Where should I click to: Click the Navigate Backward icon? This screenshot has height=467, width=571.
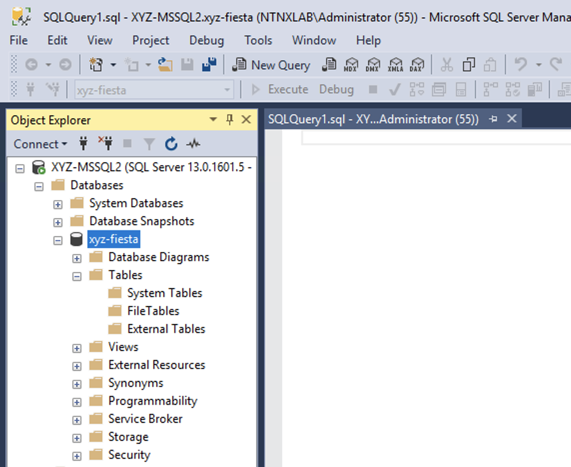[x=31, y=65]
